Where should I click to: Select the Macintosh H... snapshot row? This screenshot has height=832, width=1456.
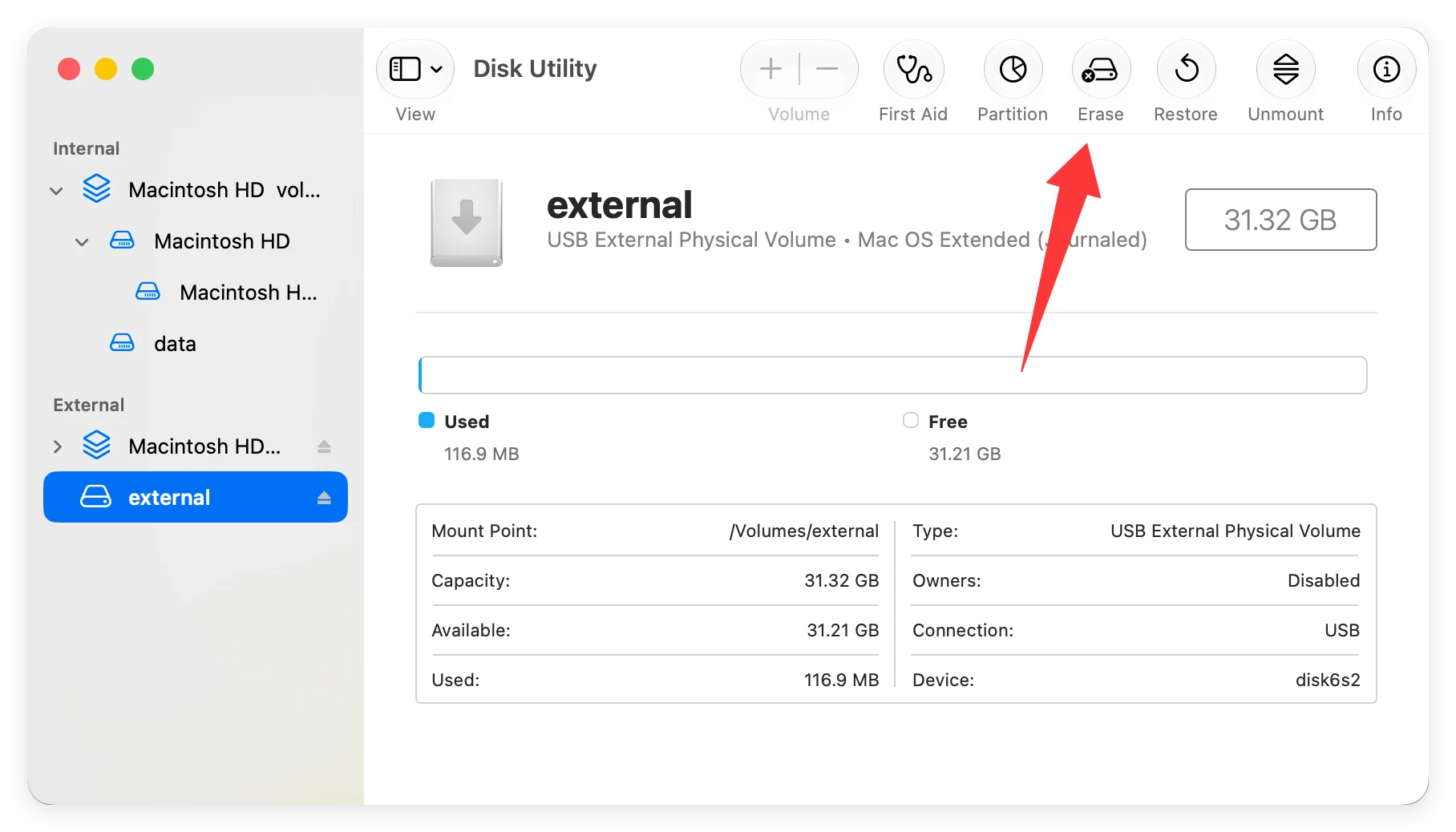click(x=196, y=293)
